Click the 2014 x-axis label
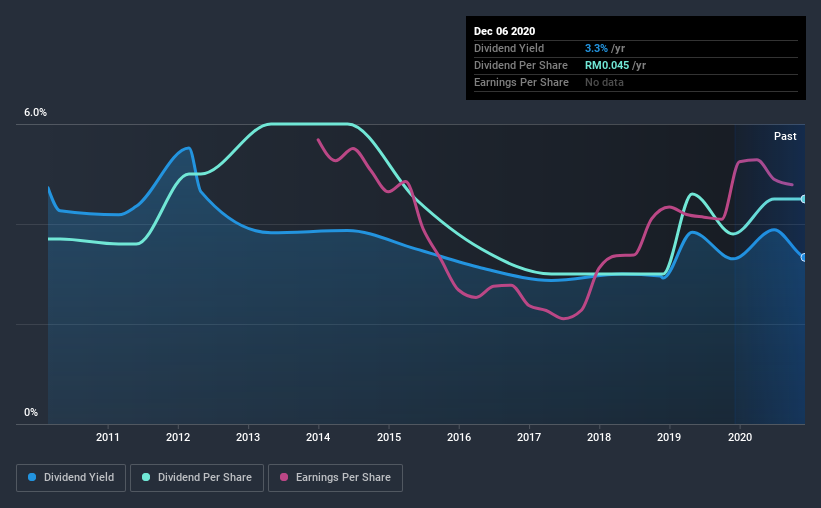Screen dimensions: 821x508 pos(318,437)
